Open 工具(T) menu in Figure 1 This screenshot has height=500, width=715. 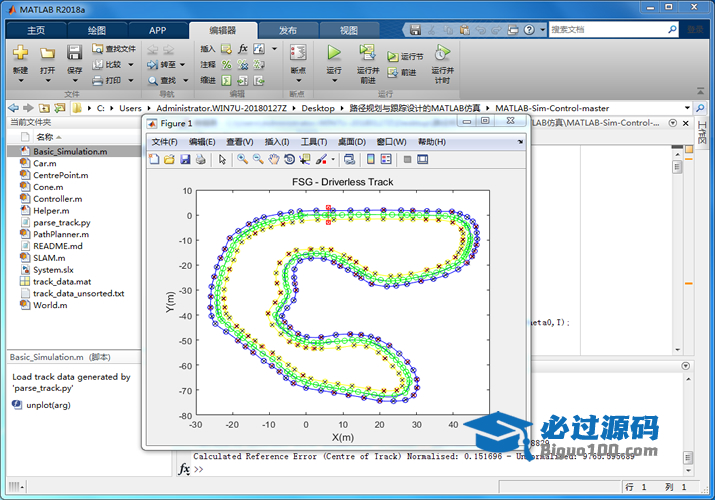[x=314, y=142]
